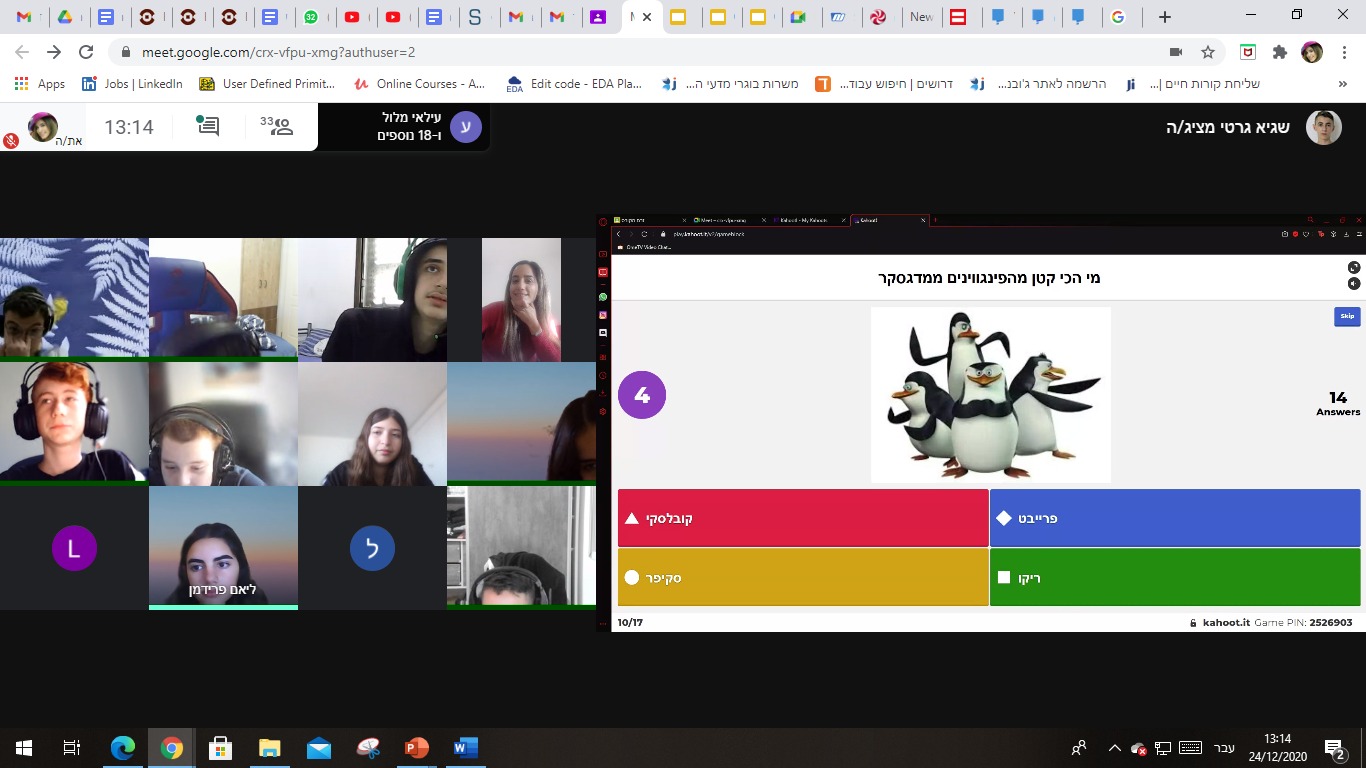
Task: Open the User Defined Primit... bookmark
Action: 268,84
